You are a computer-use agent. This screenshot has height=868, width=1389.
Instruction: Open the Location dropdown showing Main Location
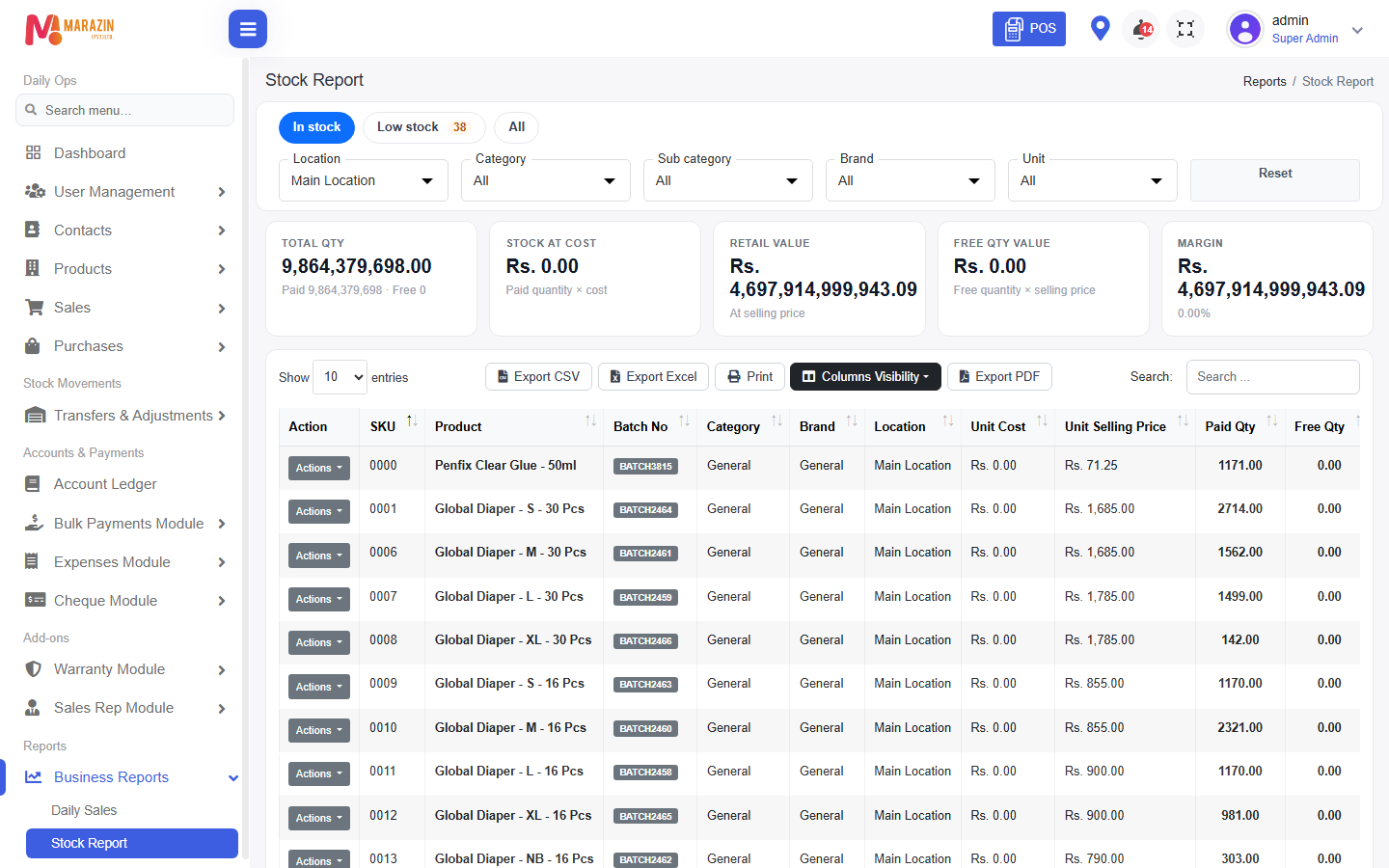363,180
